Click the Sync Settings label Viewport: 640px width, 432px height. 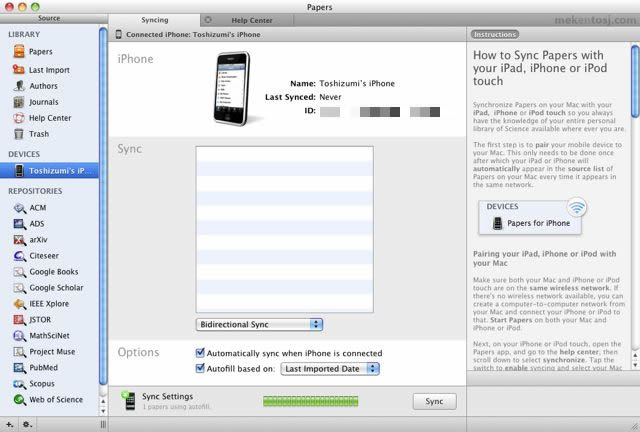click(x=167, y=396)
